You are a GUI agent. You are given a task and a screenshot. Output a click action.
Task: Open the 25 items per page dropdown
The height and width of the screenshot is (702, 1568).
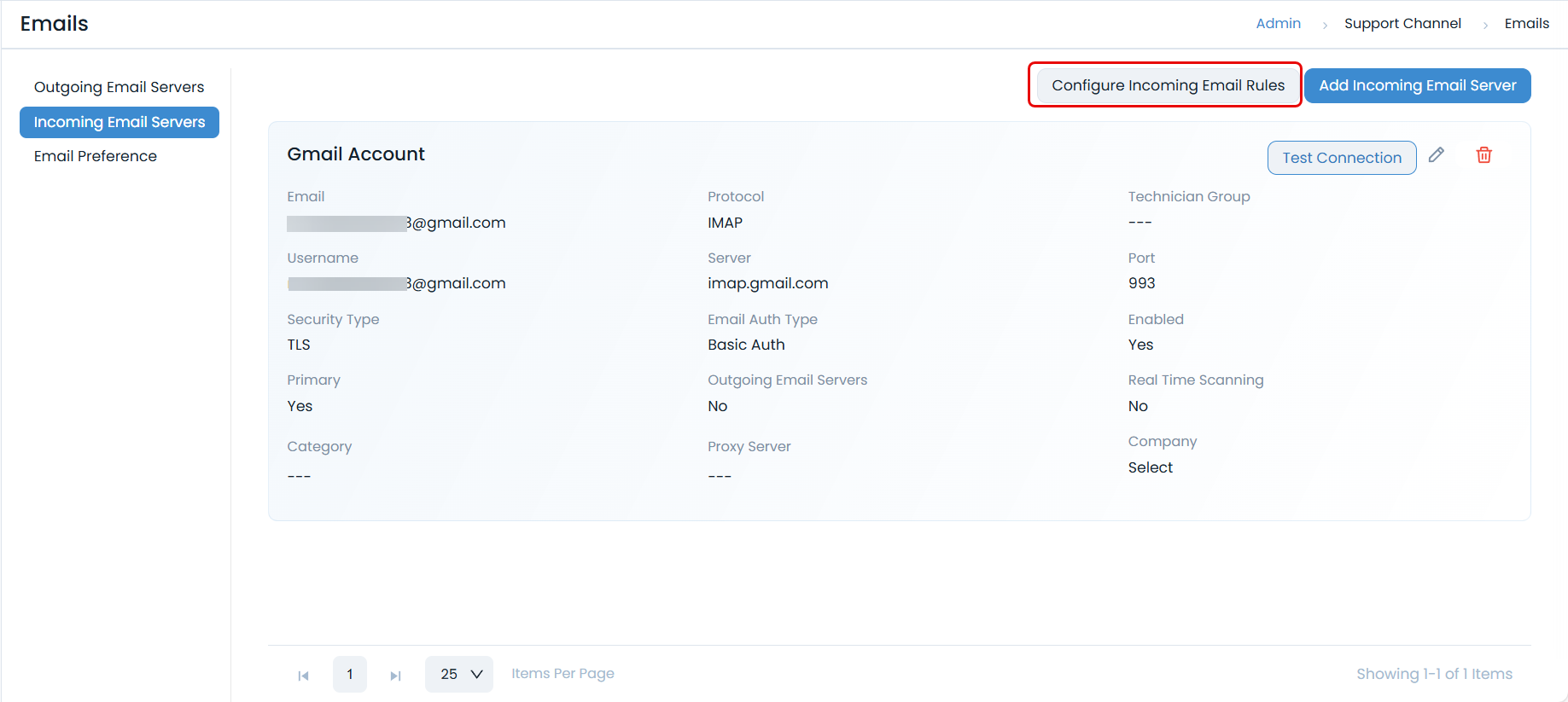point(459,674)
